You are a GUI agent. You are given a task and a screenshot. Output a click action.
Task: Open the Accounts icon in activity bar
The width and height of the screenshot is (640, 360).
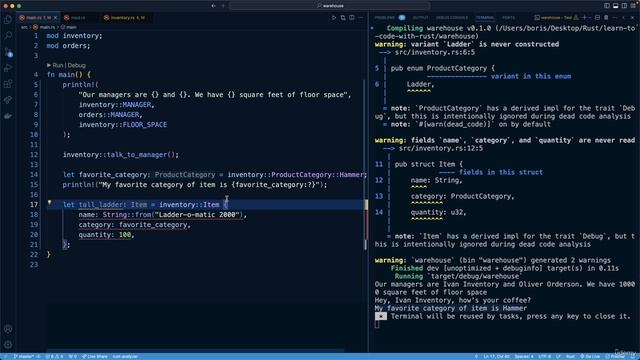pos(8,329)
